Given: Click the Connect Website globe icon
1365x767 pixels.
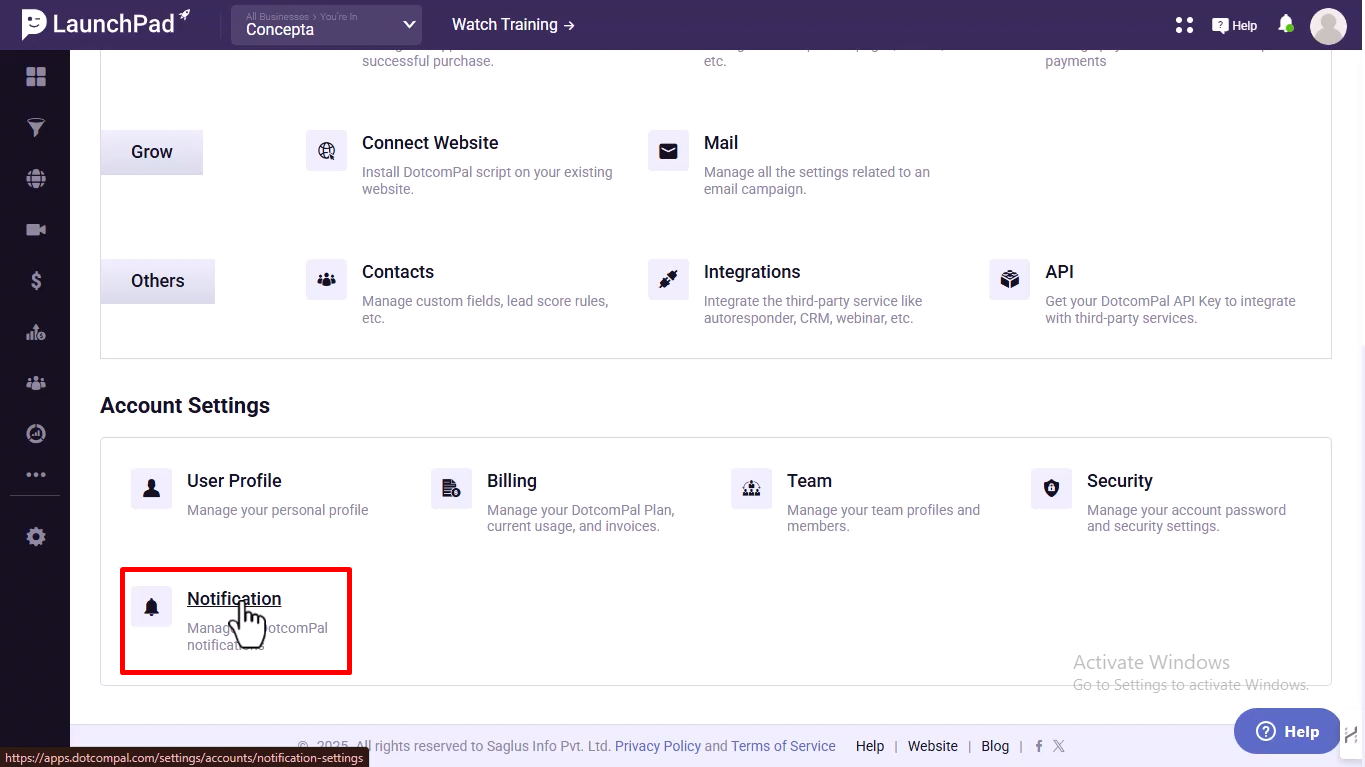Looking at the screenshot, I should [326, 151].
